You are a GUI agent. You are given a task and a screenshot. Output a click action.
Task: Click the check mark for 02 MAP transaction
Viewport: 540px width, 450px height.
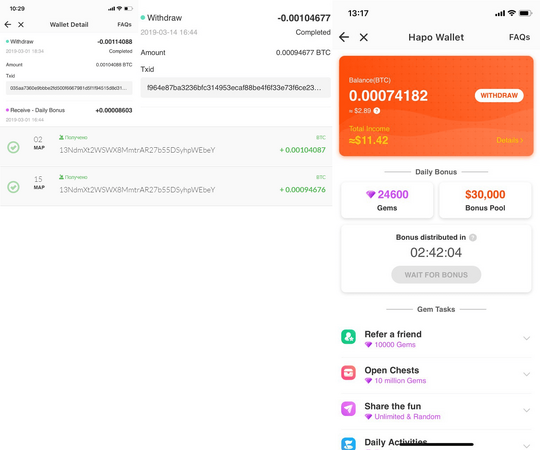[x=13, y=147]
